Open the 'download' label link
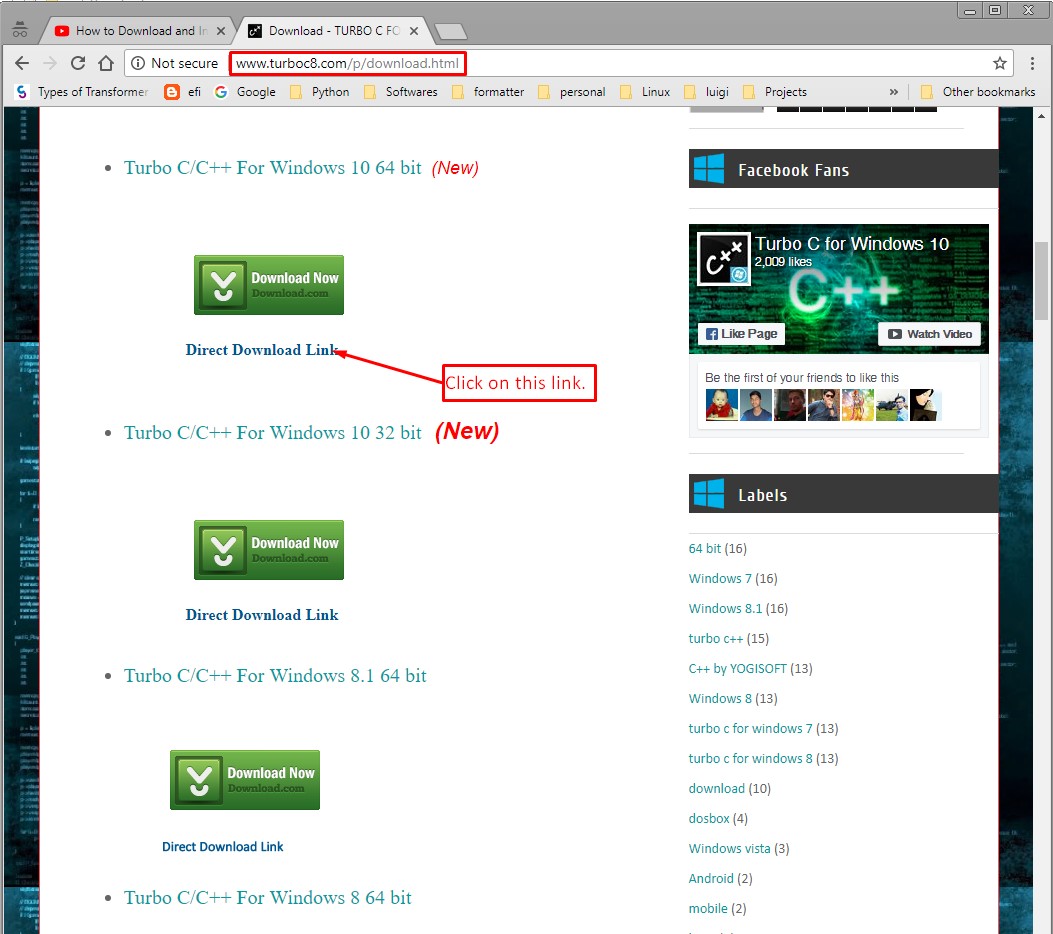Viewport: 1053px width, 934px height. point(717,789)
